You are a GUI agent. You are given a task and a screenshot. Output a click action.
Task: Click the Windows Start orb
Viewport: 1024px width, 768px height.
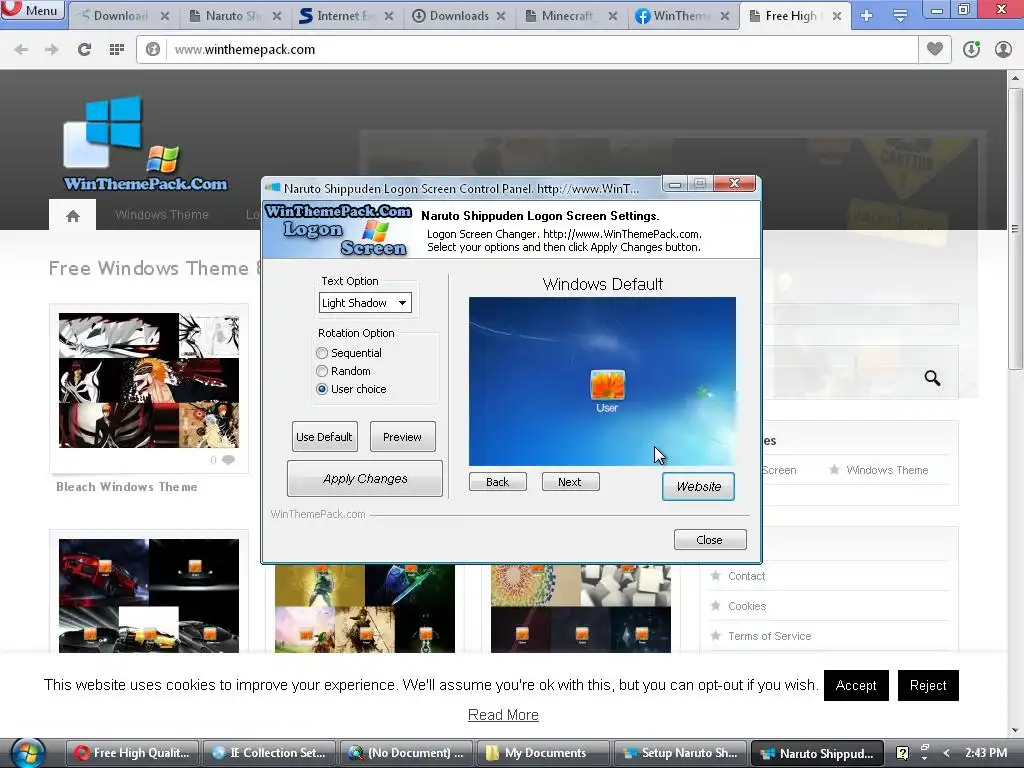click(26, 753)
